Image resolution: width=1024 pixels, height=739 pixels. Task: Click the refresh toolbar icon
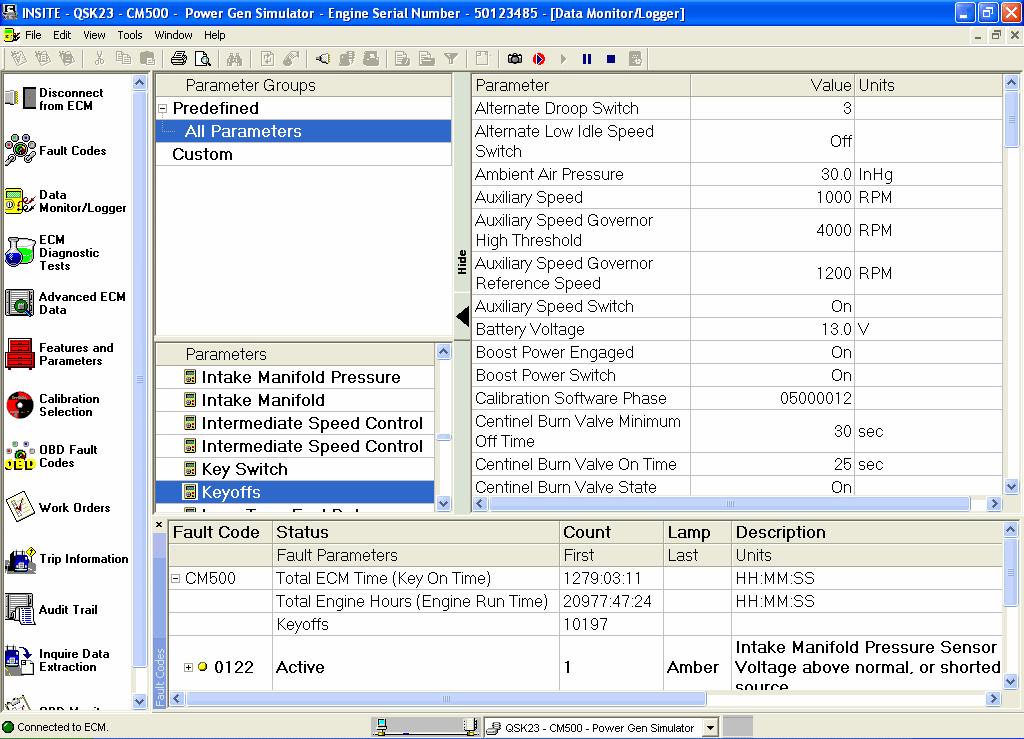267,59
